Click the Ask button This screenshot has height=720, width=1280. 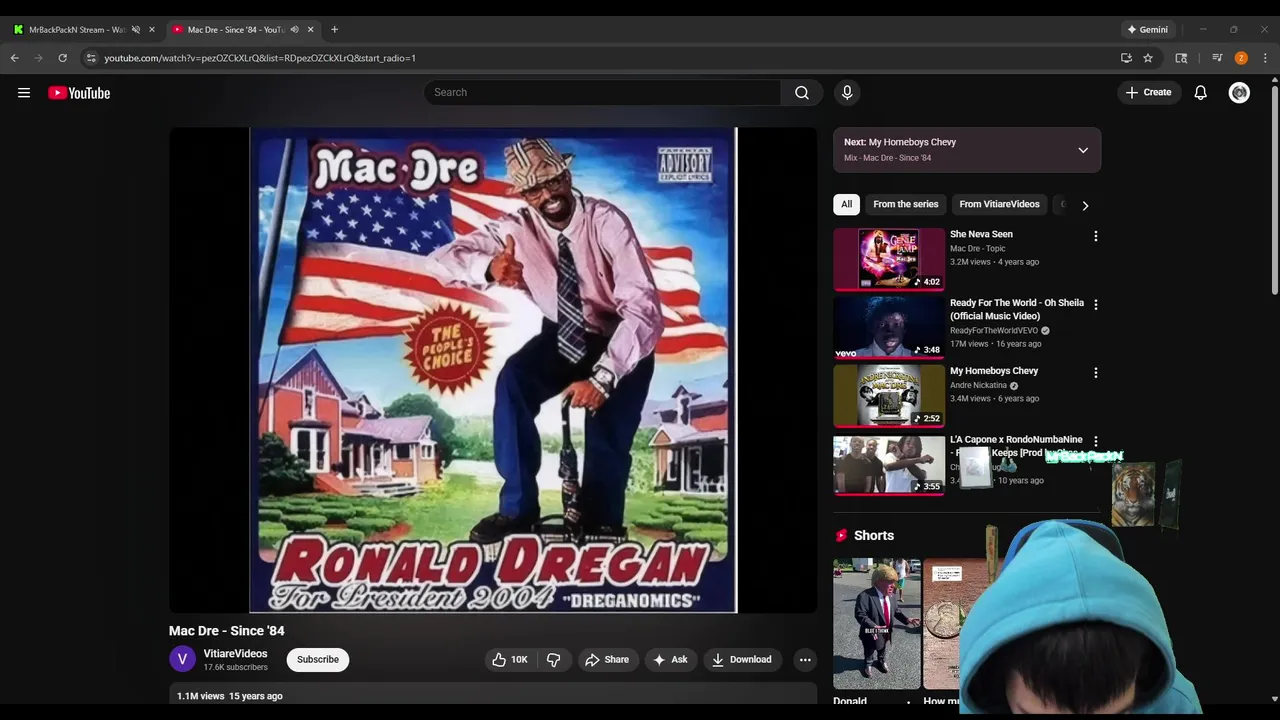670,660
